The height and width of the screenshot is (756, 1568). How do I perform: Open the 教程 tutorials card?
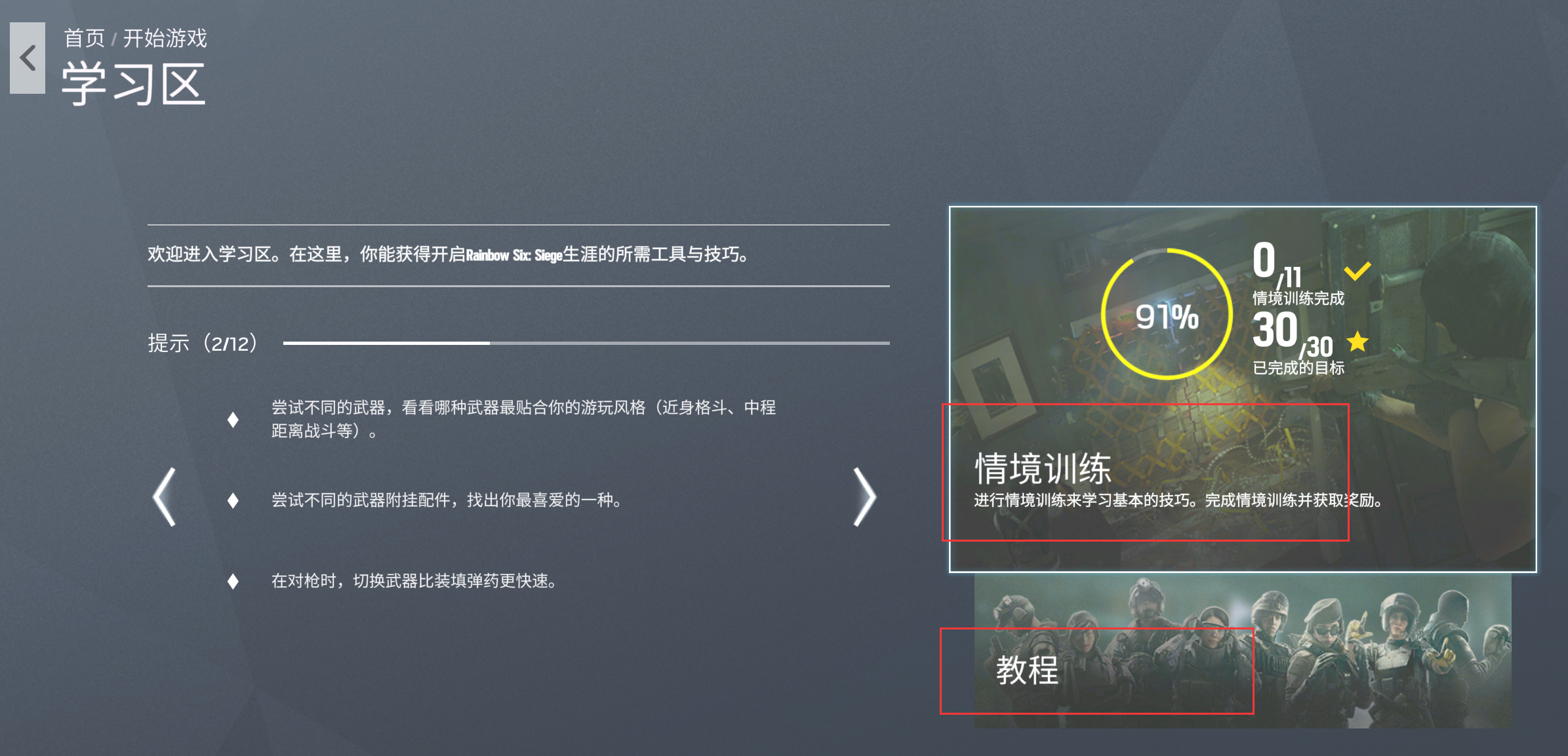click(x=1243, y=650)
